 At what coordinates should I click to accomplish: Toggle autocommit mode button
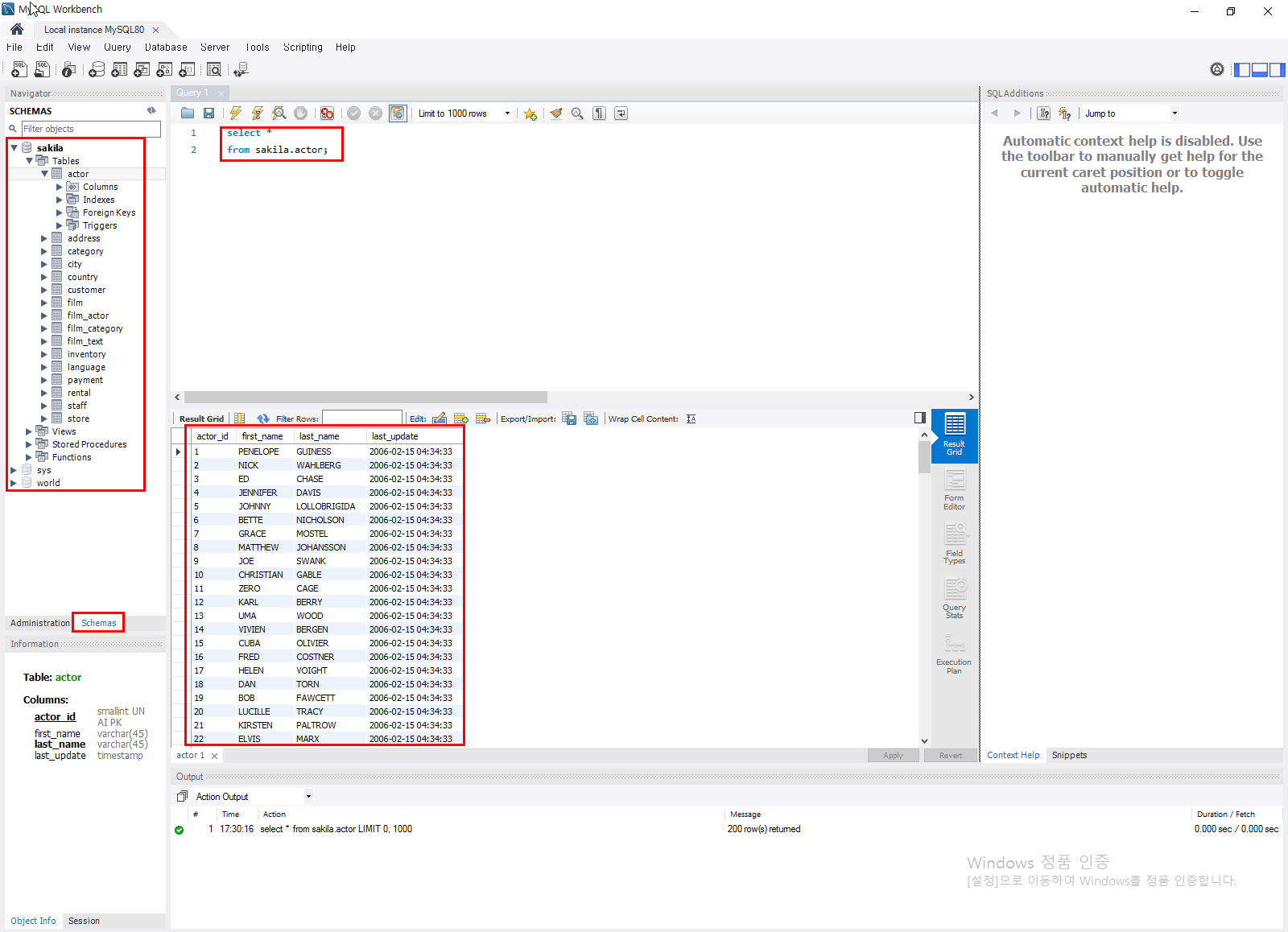pyautogui.click(x=398, y=113)
